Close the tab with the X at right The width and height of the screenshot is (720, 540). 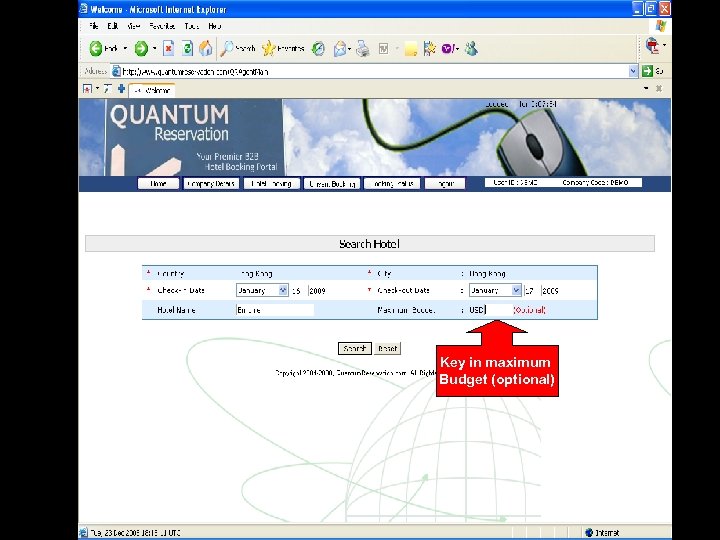(659, 88)
